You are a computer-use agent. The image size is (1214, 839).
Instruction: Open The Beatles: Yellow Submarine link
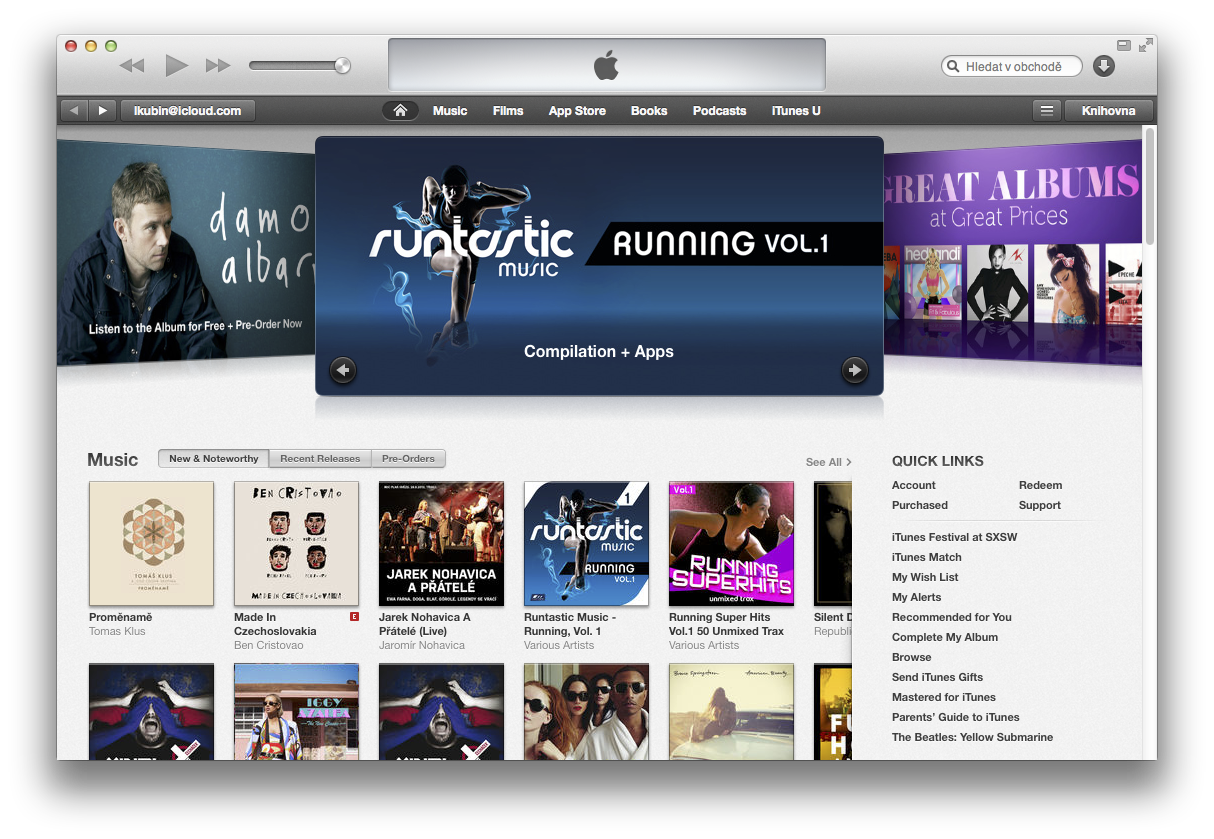[x=972, y=738]
